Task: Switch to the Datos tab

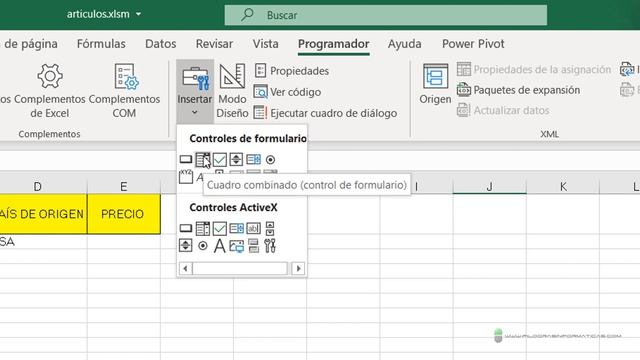Action: pos(161,44)
